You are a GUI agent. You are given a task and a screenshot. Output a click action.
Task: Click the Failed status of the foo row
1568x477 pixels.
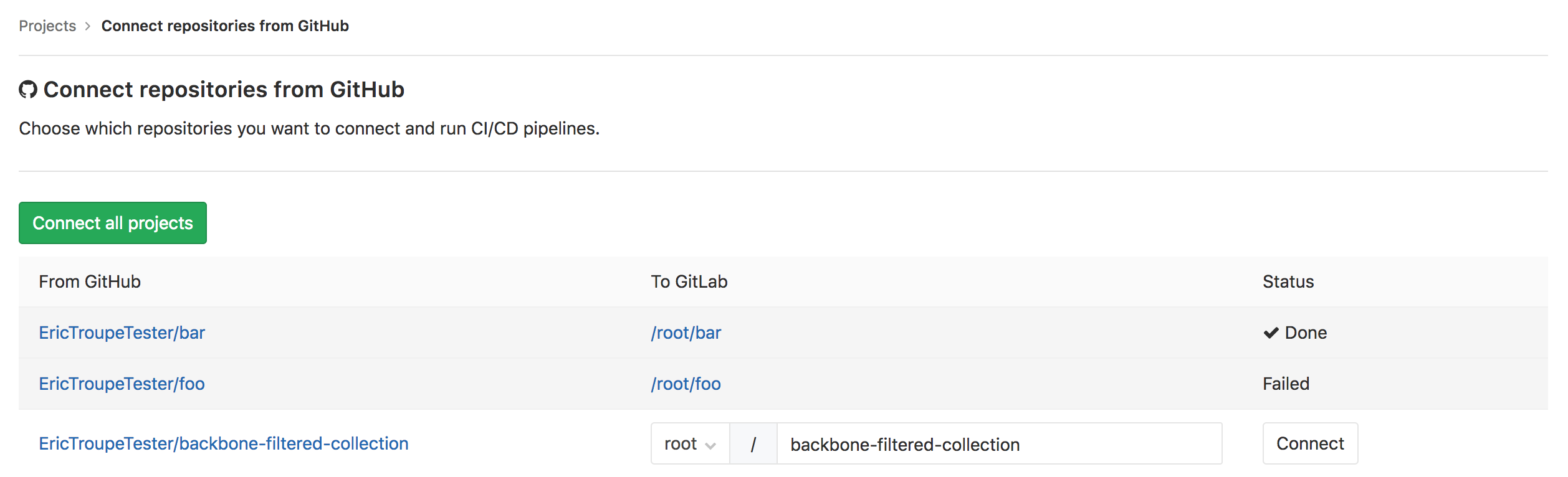pos(1286,384)
